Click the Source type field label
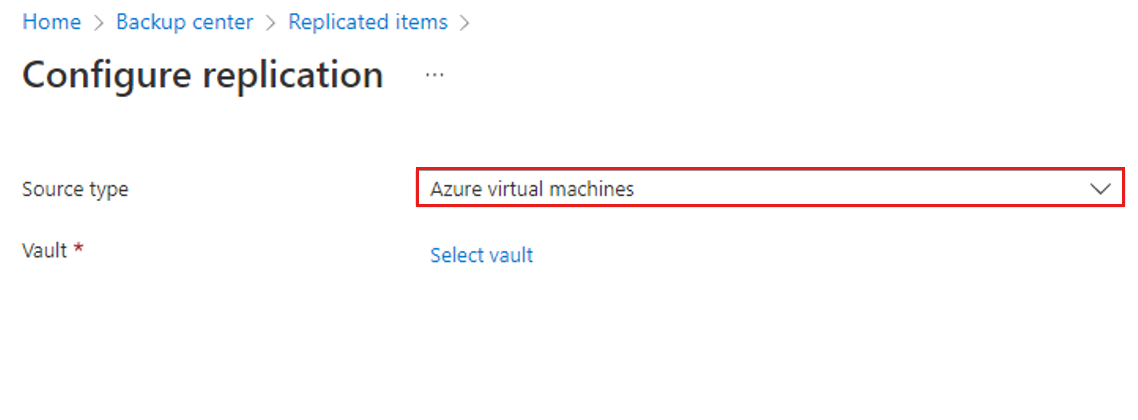Image resolution: width=1138 pixels, height=420 pixels. tap(75, 188)
